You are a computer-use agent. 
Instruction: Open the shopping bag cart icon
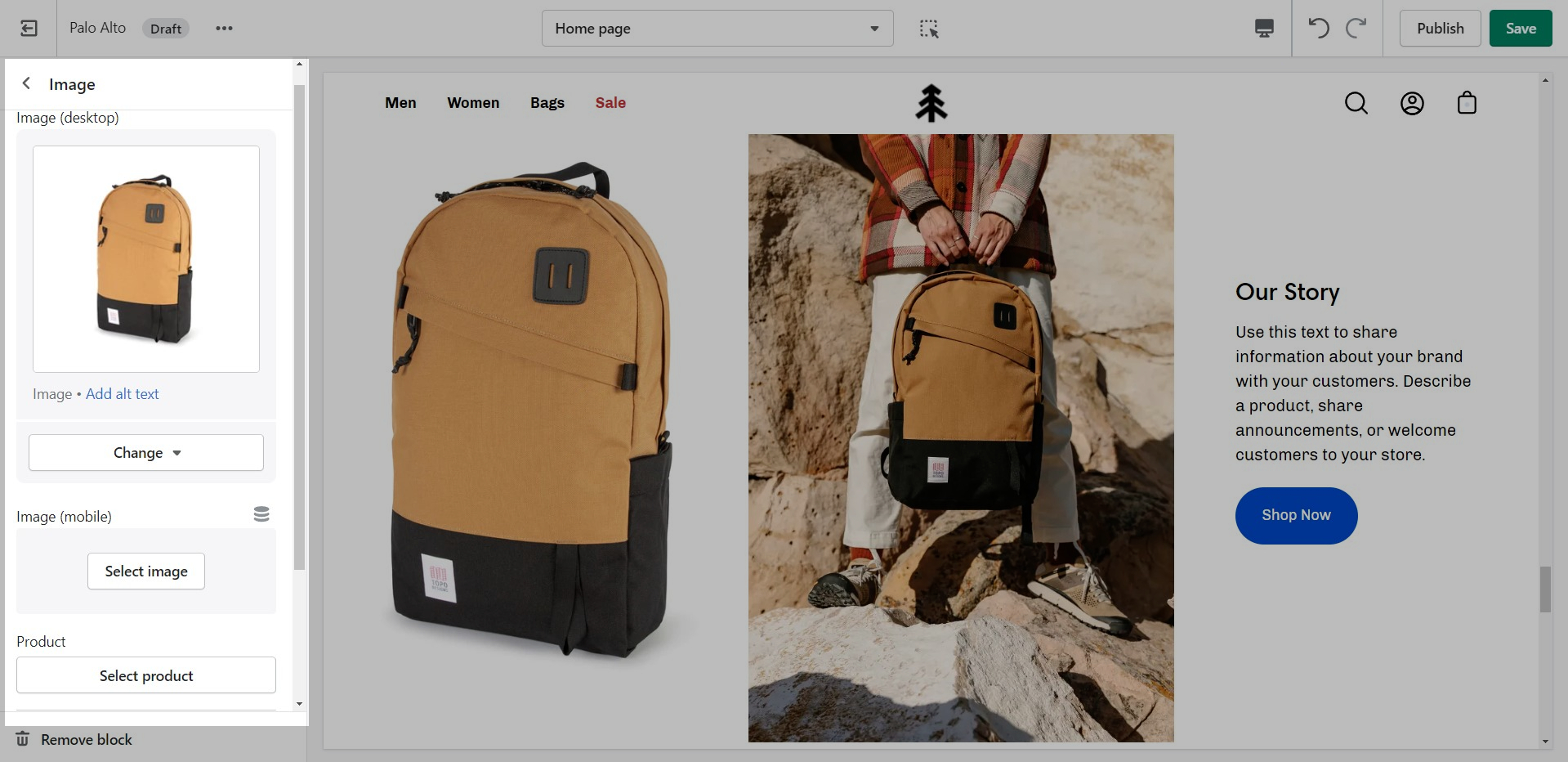[1467, 103]
